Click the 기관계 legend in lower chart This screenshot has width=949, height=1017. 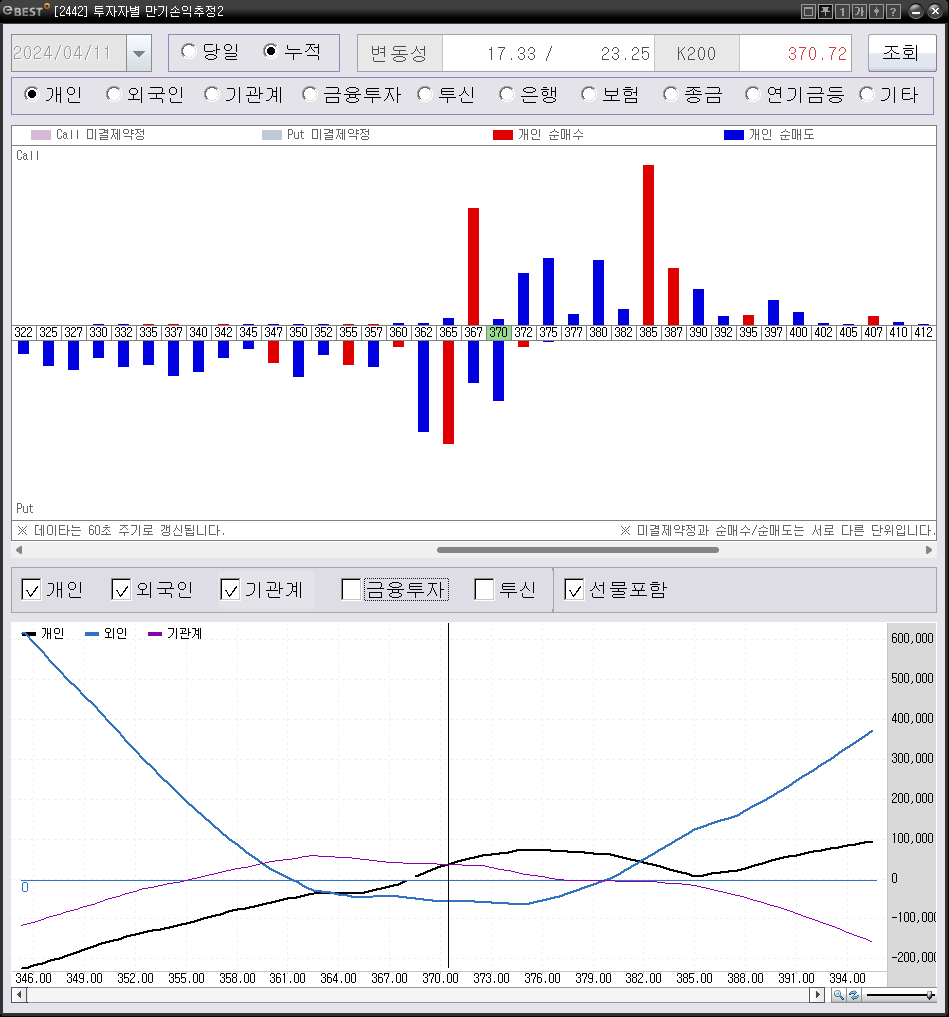pyautogui.click(x=175, y=634)
